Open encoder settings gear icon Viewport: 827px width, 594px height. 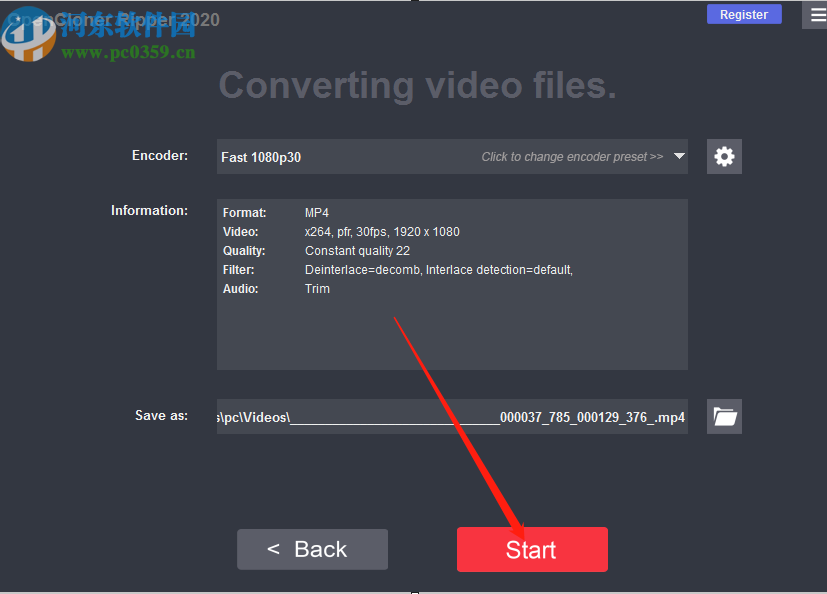(x=724, y=157)
